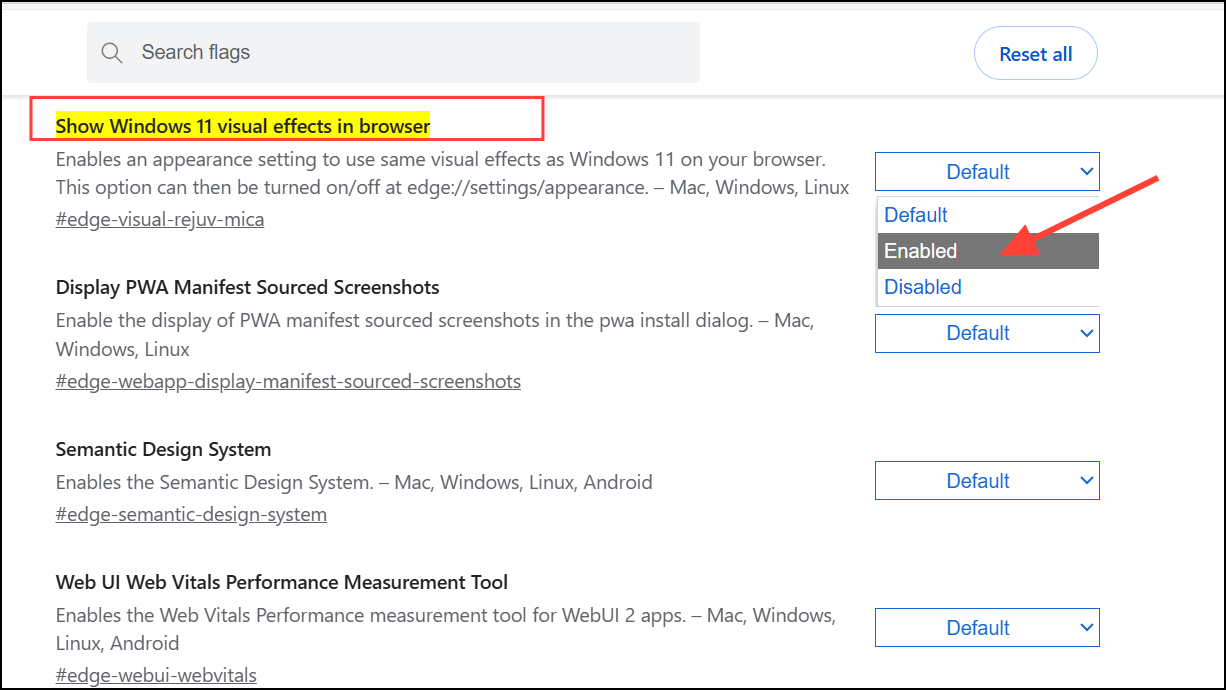Click the Web UI Web Vitals heading
The image size is (1226, 690).
pos(282,581)
